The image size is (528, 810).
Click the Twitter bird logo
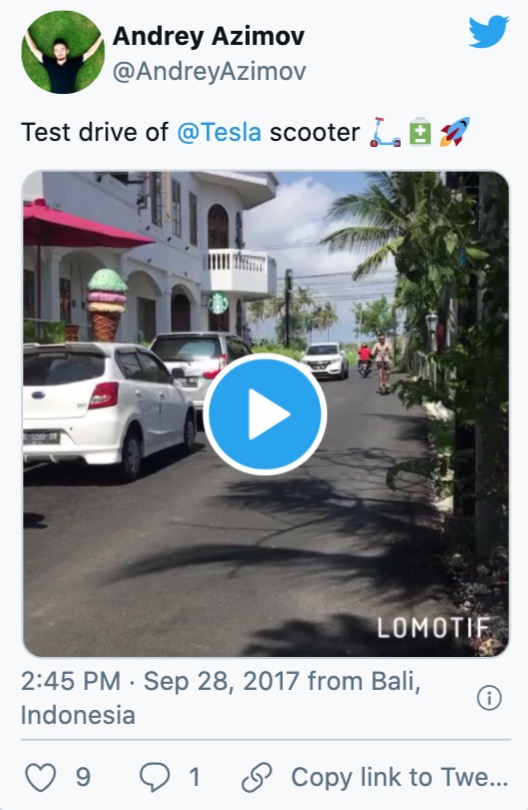[x=488, y=32]
